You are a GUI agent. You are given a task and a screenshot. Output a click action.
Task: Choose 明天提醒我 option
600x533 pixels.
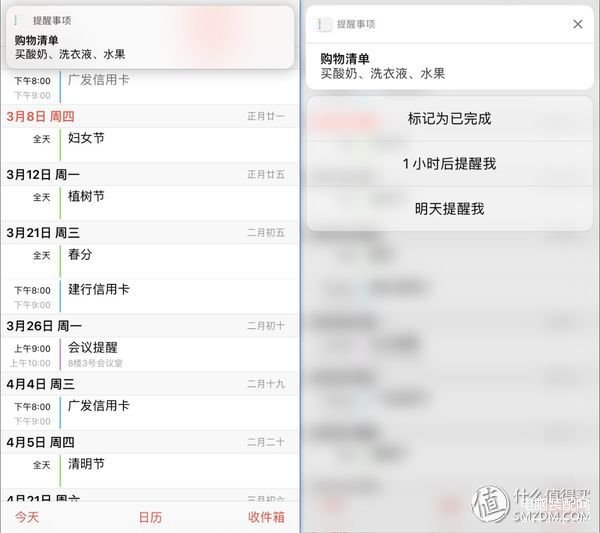[450, 209]
